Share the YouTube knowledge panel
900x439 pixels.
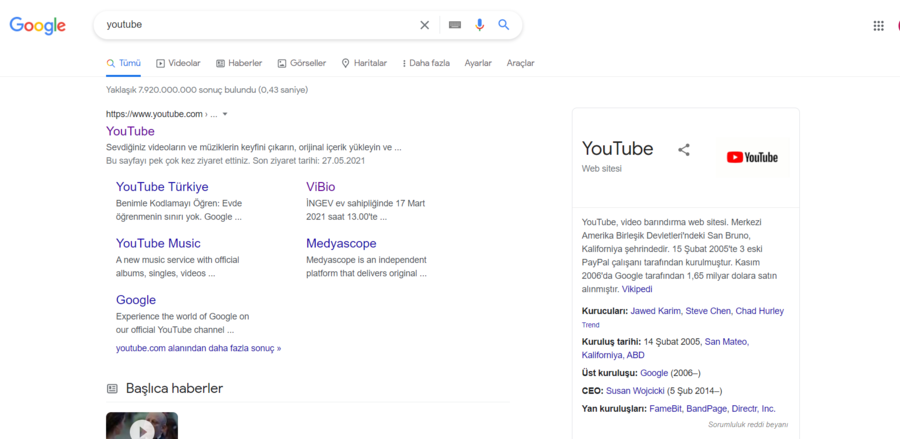(684, 150)
